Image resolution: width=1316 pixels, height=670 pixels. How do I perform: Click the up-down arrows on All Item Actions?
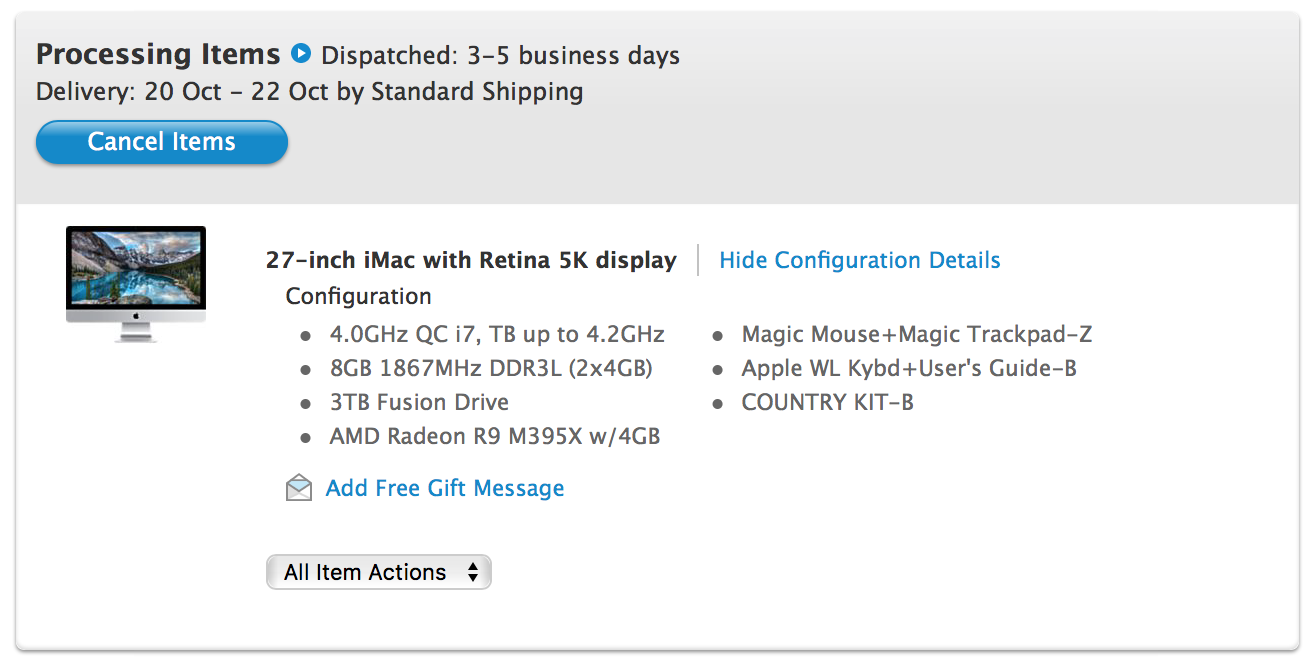point(473,572)
